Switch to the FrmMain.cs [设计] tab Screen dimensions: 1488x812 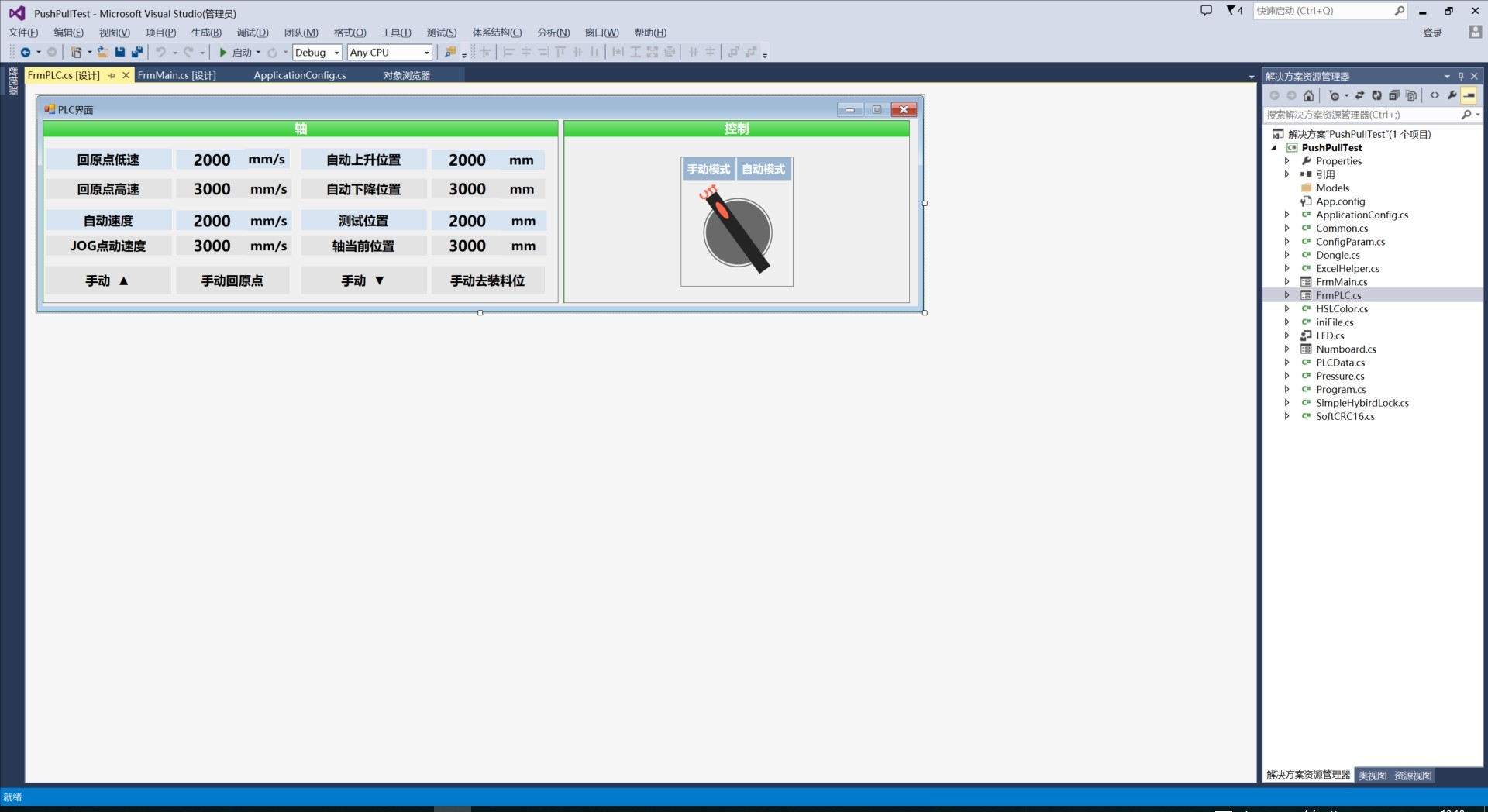click(177, 75)
